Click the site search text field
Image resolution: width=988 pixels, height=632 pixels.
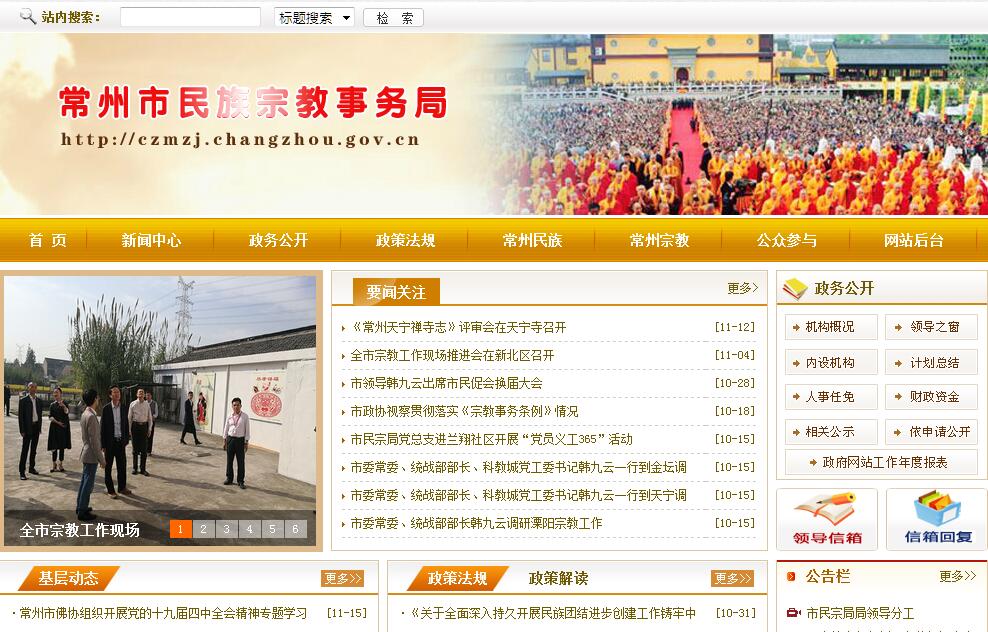[x=190, y=18]
